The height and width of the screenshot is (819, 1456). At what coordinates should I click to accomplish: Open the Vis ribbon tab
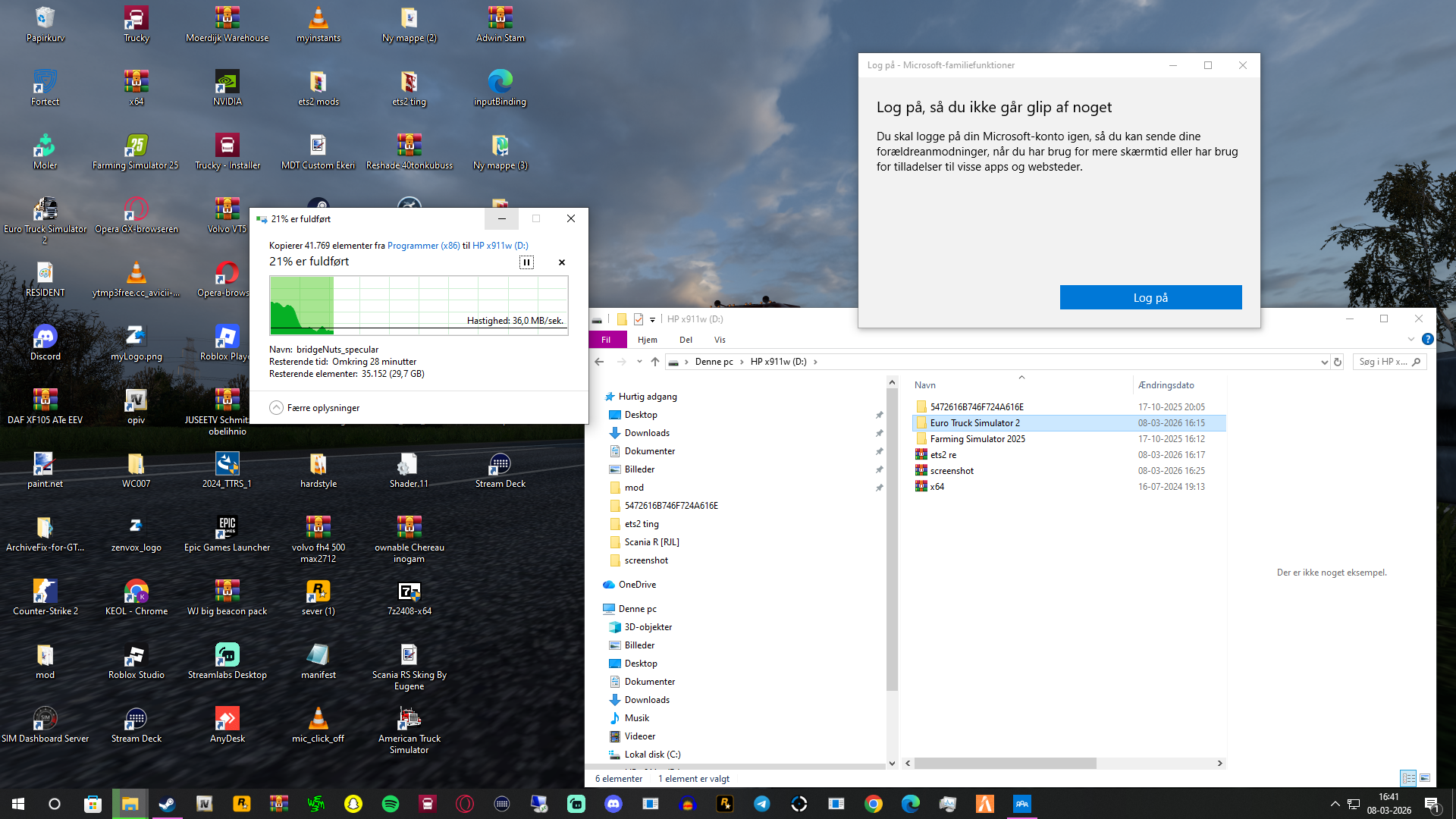(720, 340)
